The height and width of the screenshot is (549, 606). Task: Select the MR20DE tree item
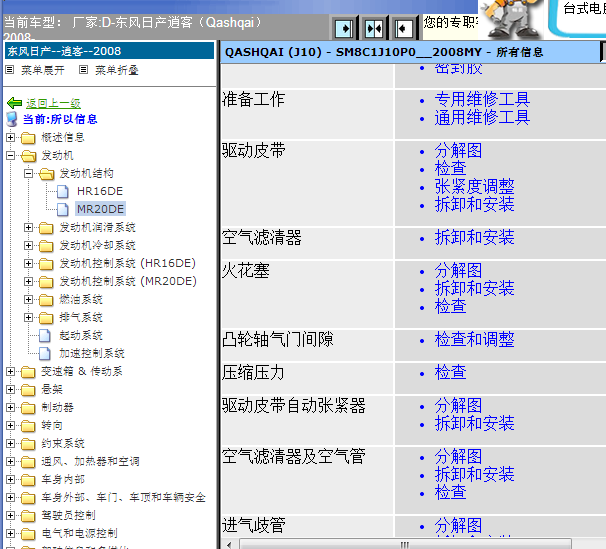(100, 209)
